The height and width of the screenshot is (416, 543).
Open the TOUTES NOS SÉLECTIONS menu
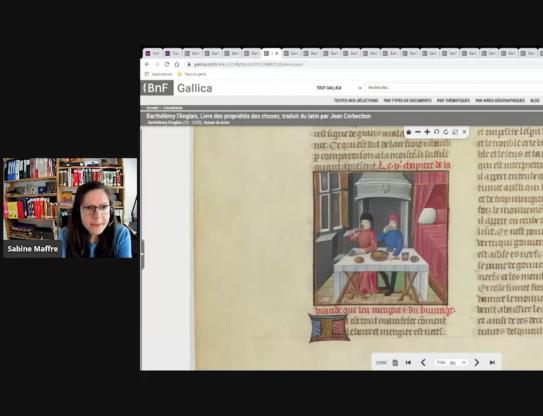[x=356, y=100]
